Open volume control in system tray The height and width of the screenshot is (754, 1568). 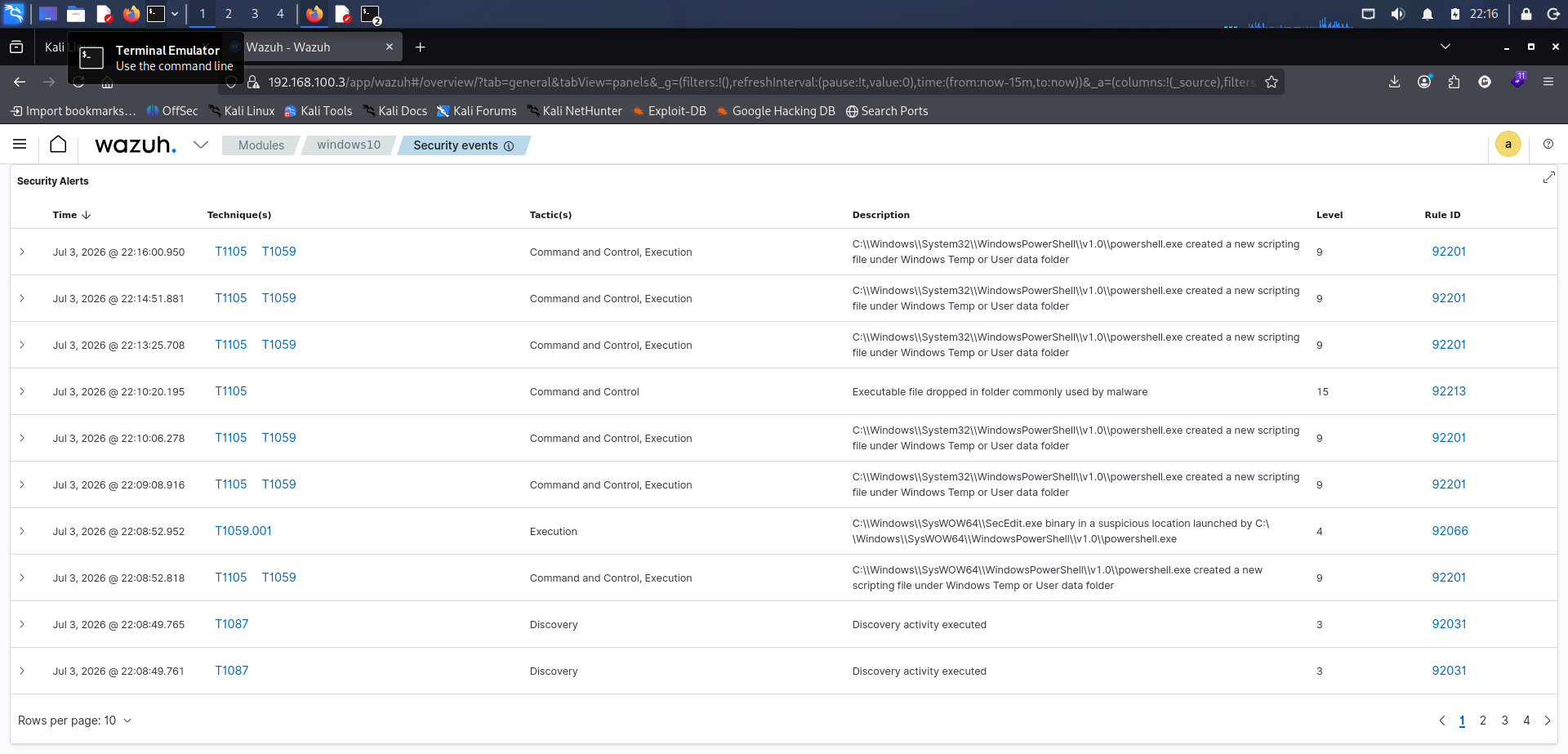pos(1398,14)
